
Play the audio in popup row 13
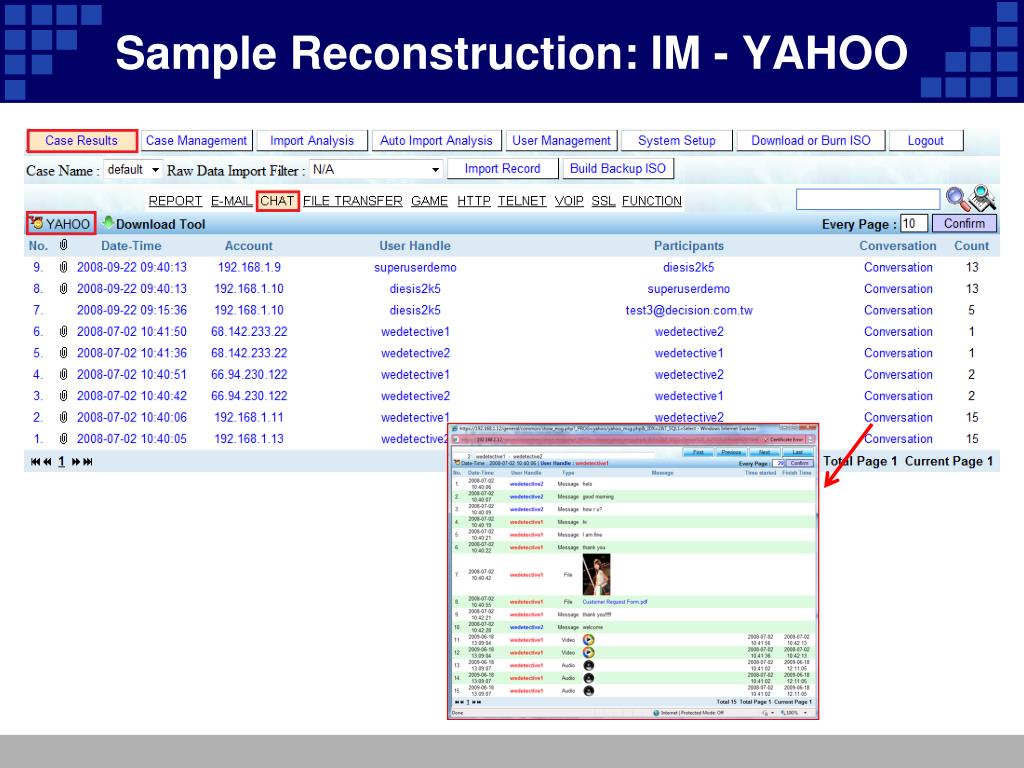click(588, 665)
